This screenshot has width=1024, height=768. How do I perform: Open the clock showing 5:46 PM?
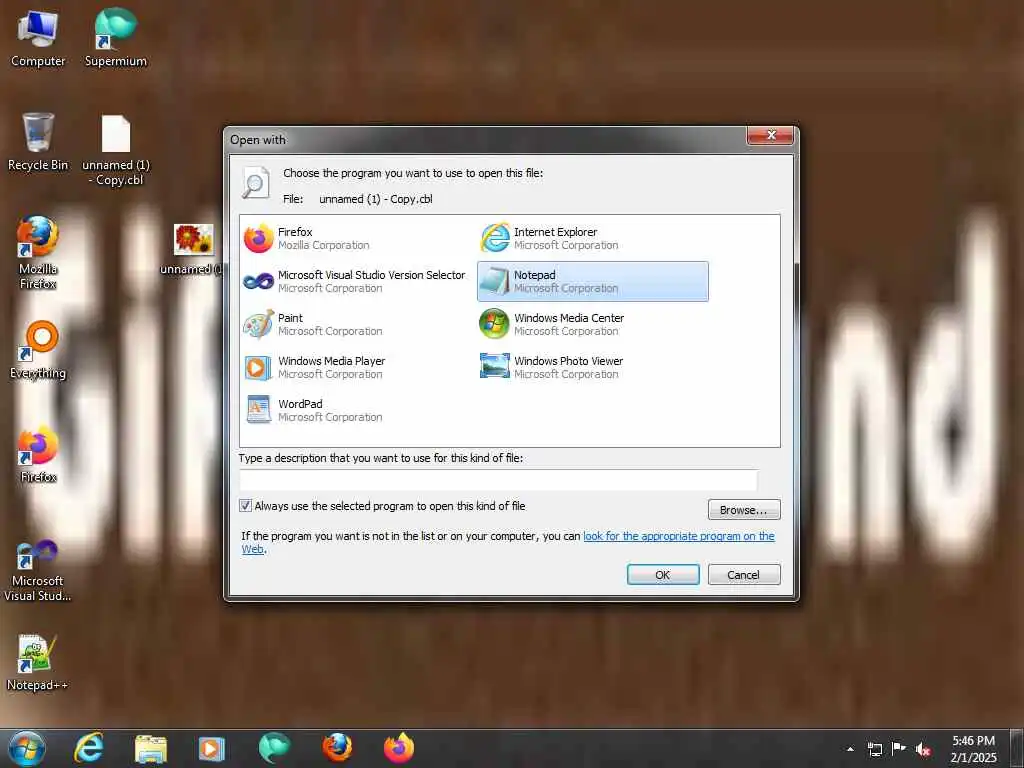pos(973,749)
